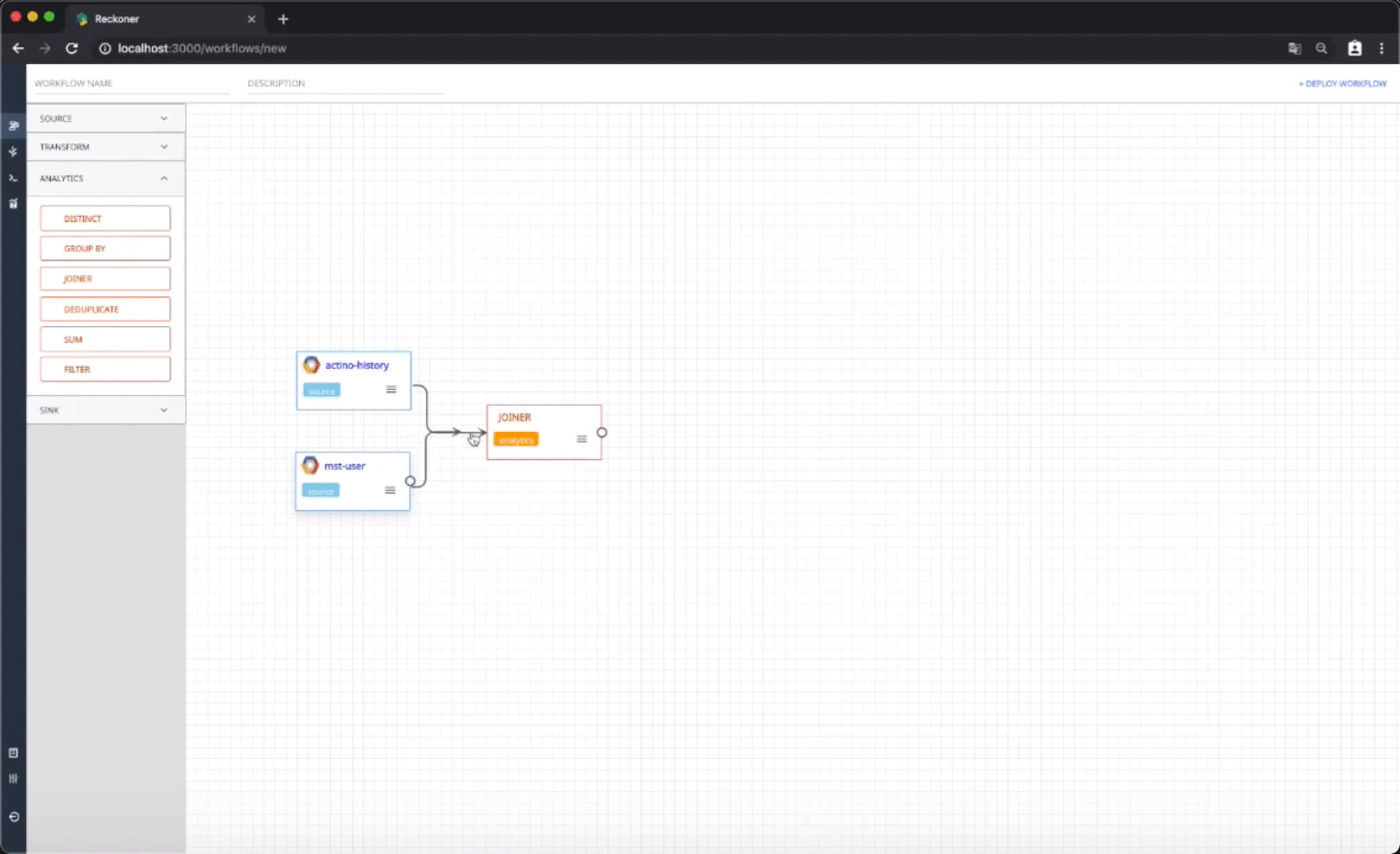Click the WORKFLOW NAME input field

(131, 84)
